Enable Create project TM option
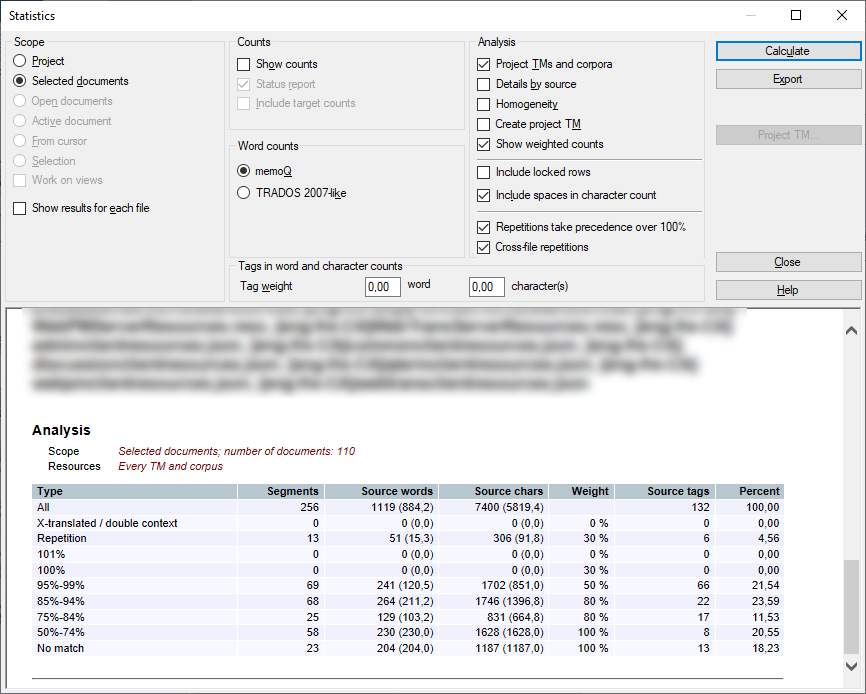Viewport: 866px width, 694px height. coord(484,123)
